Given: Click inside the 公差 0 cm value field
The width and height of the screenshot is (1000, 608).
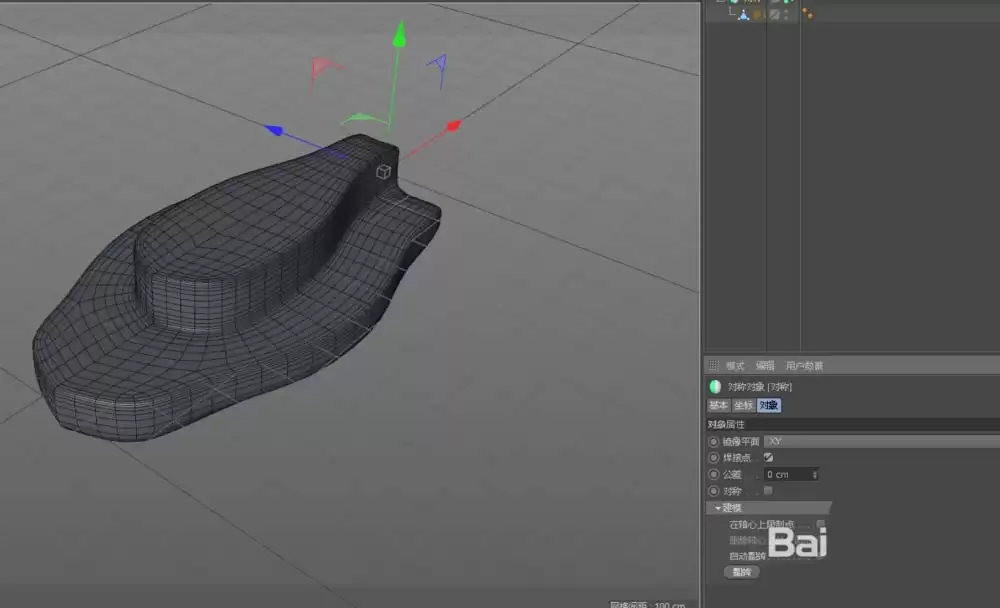Looking at the screenshot, I should 789,474.
